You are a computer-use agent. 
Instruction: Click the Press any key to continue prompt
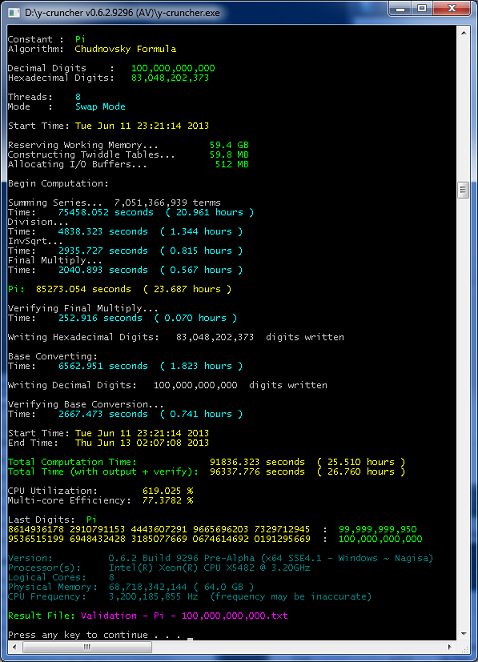point(95,635)
